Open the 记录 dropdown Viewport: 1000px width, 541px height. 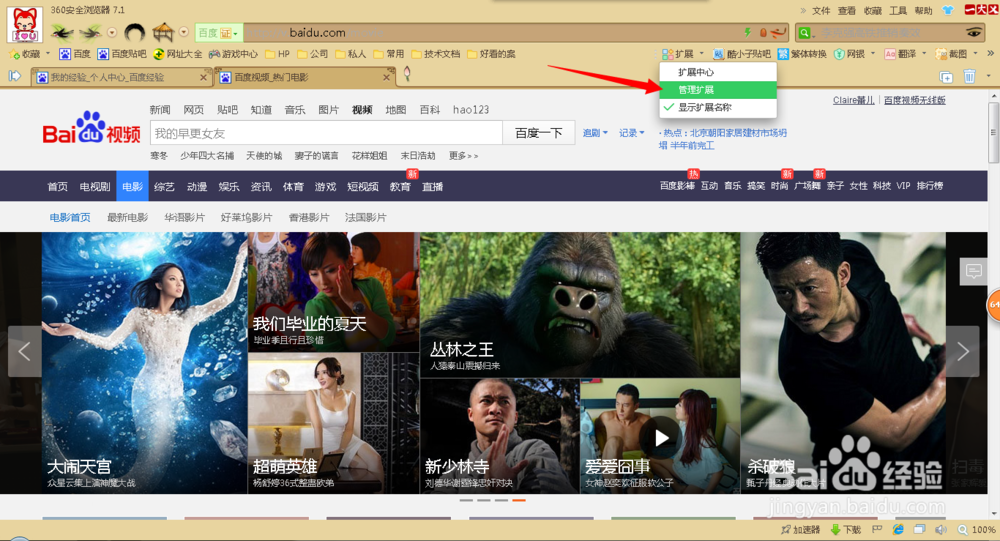(x=631, y=133)
